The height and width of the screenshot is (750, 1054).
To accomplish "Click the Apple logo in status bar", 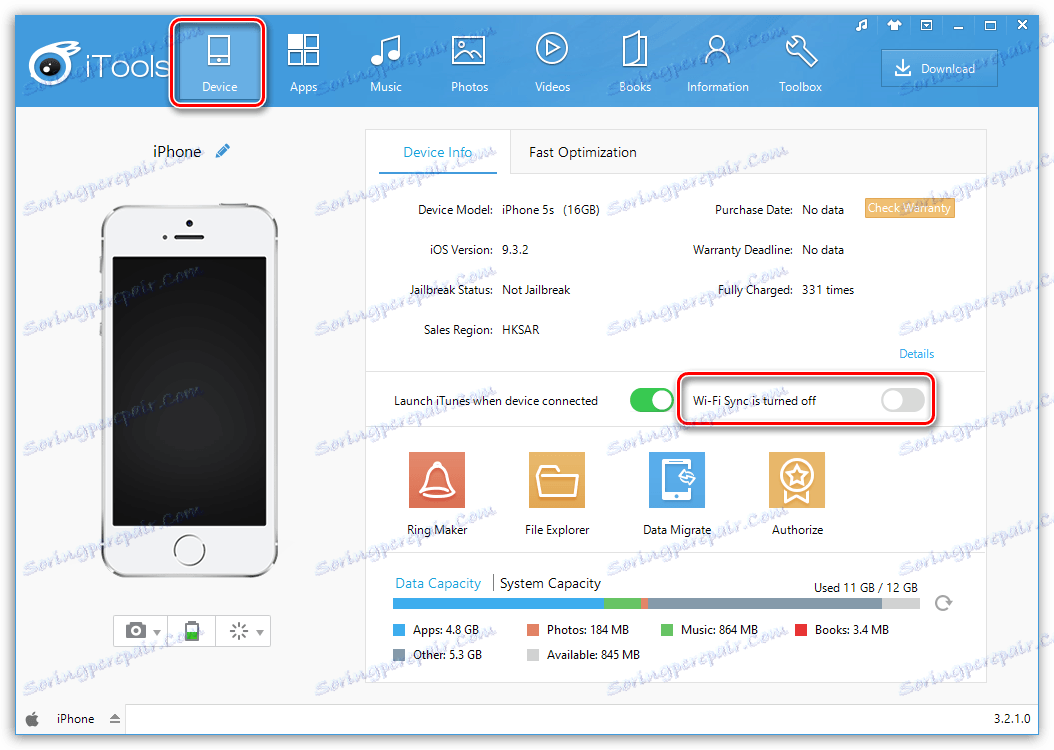I will point(32,719).
